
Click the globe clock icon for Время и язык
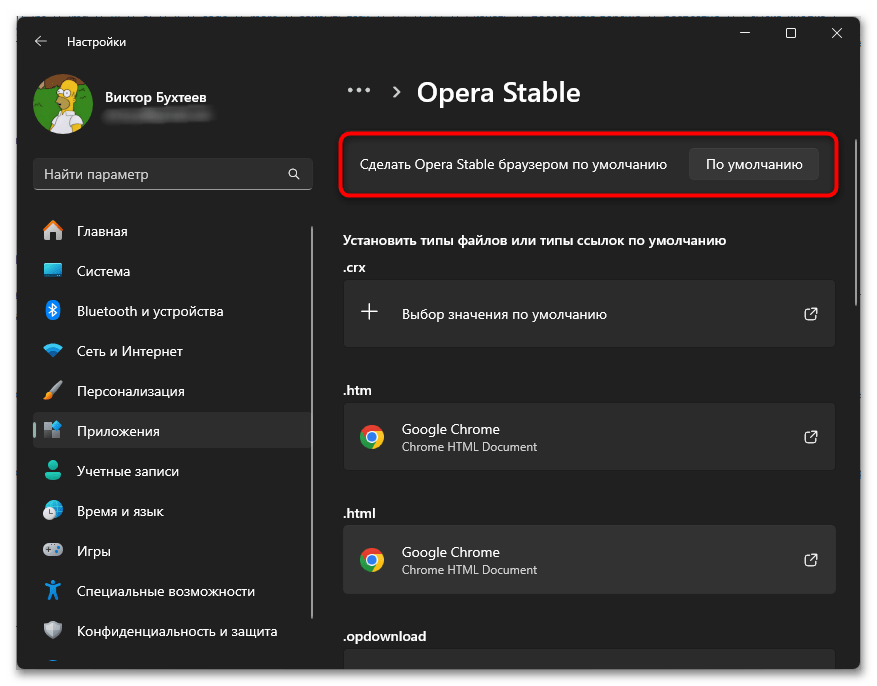pyautogui.click(x=53, y=510)
